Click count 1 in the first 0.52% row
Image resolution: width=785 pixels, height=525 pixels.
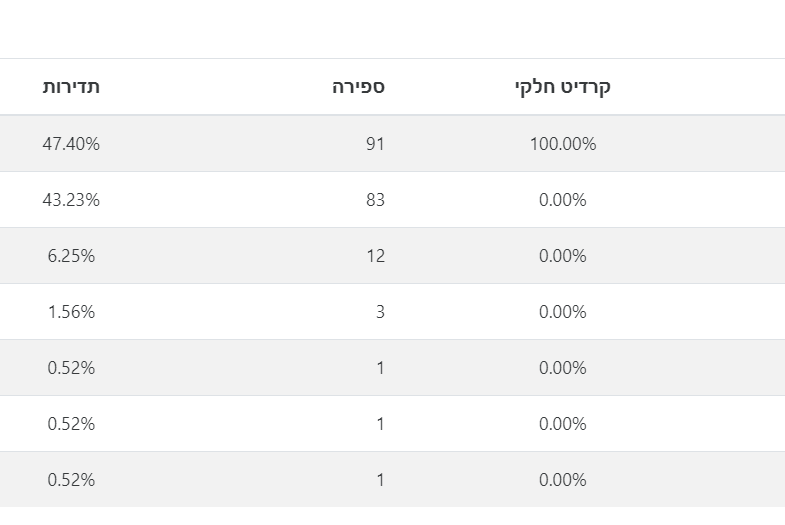[x=380, y=368]
